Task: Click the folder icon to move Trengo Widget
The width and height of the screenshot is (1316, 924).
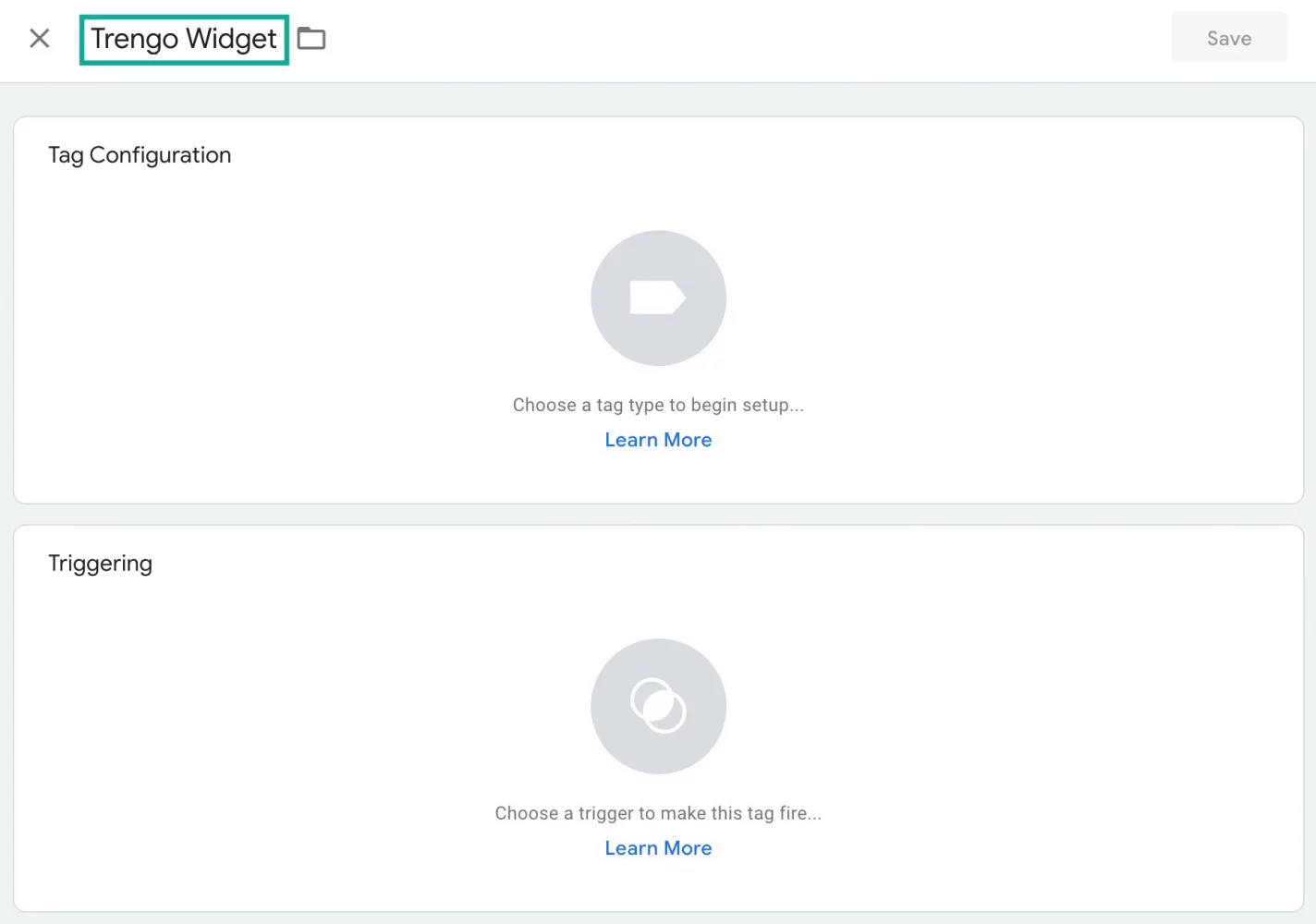Action: pos(311,38)
